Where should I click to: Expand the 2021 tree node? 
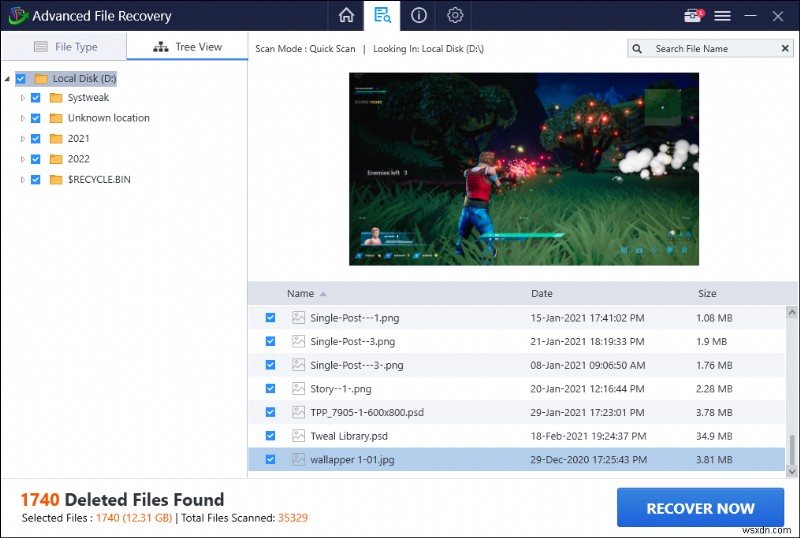click(x=22, y=138)
